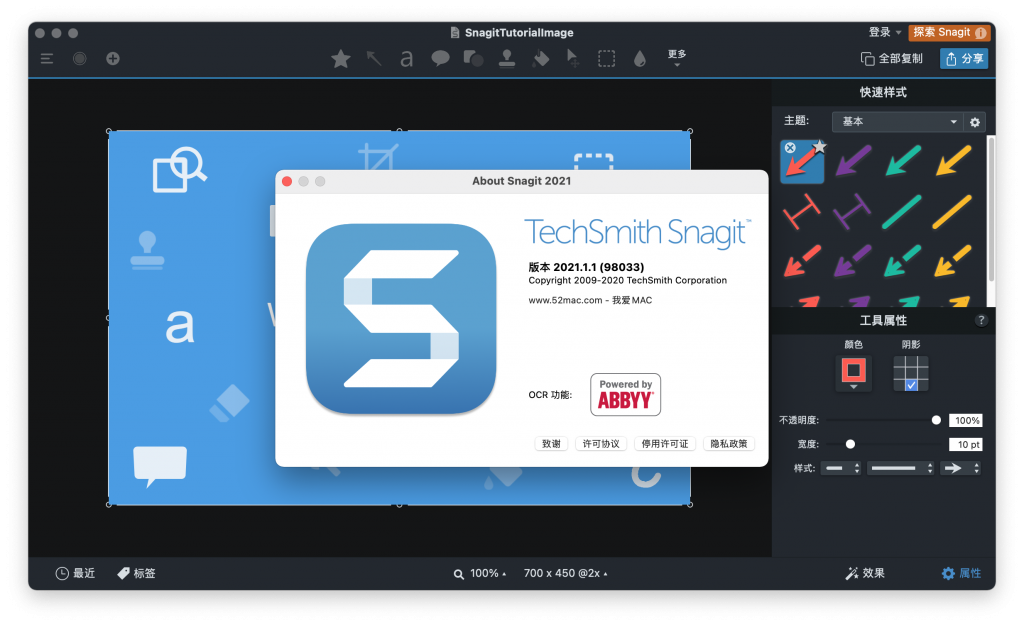Open the arrow start style dropdown
Screen dimensions: 1024x625
pos(841,468)
